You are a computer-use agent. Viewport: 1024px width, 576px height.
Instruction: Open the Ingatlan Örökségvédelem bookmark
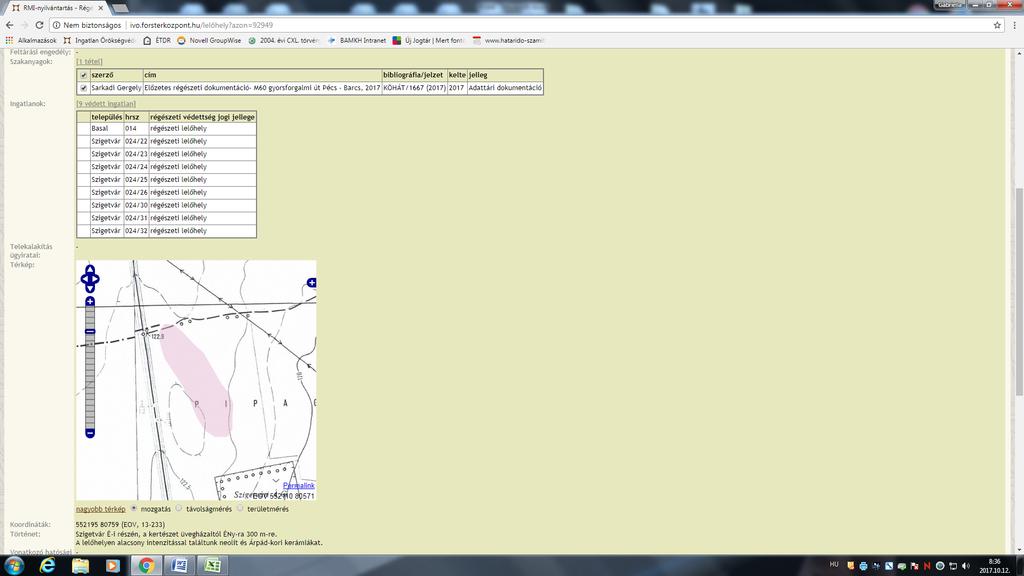coord(99,40)
